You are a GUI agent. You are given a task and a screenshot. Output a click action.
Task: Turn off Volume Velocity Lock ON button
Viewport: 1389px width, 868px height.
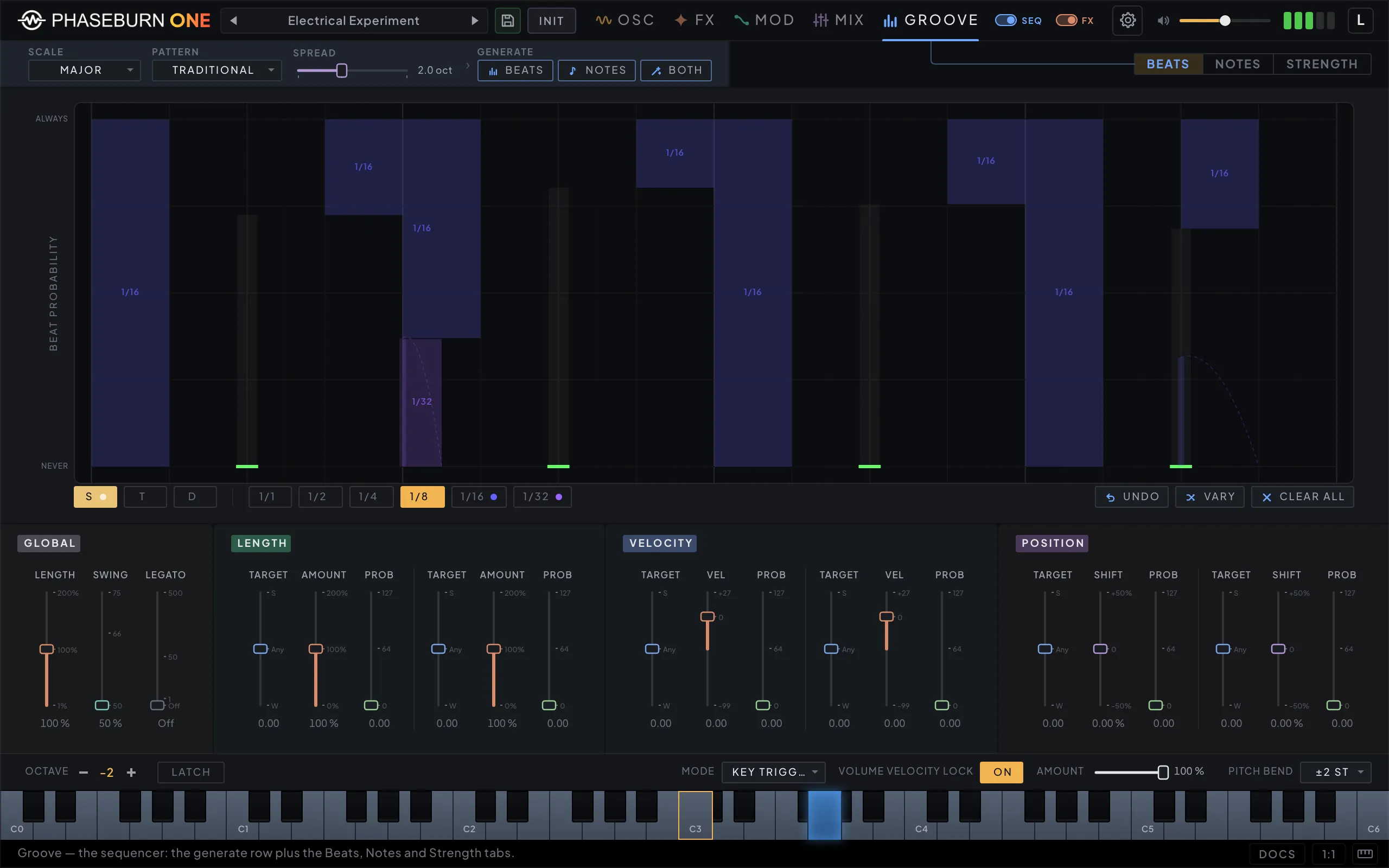coord(1002,772)
